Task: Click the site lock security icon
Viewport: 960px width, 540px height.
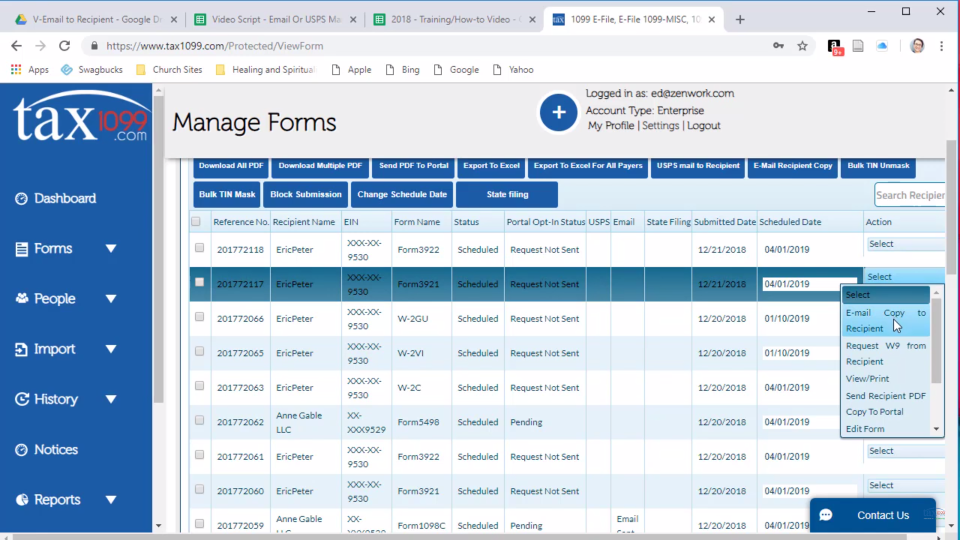Action: click(x=94, y=46)
